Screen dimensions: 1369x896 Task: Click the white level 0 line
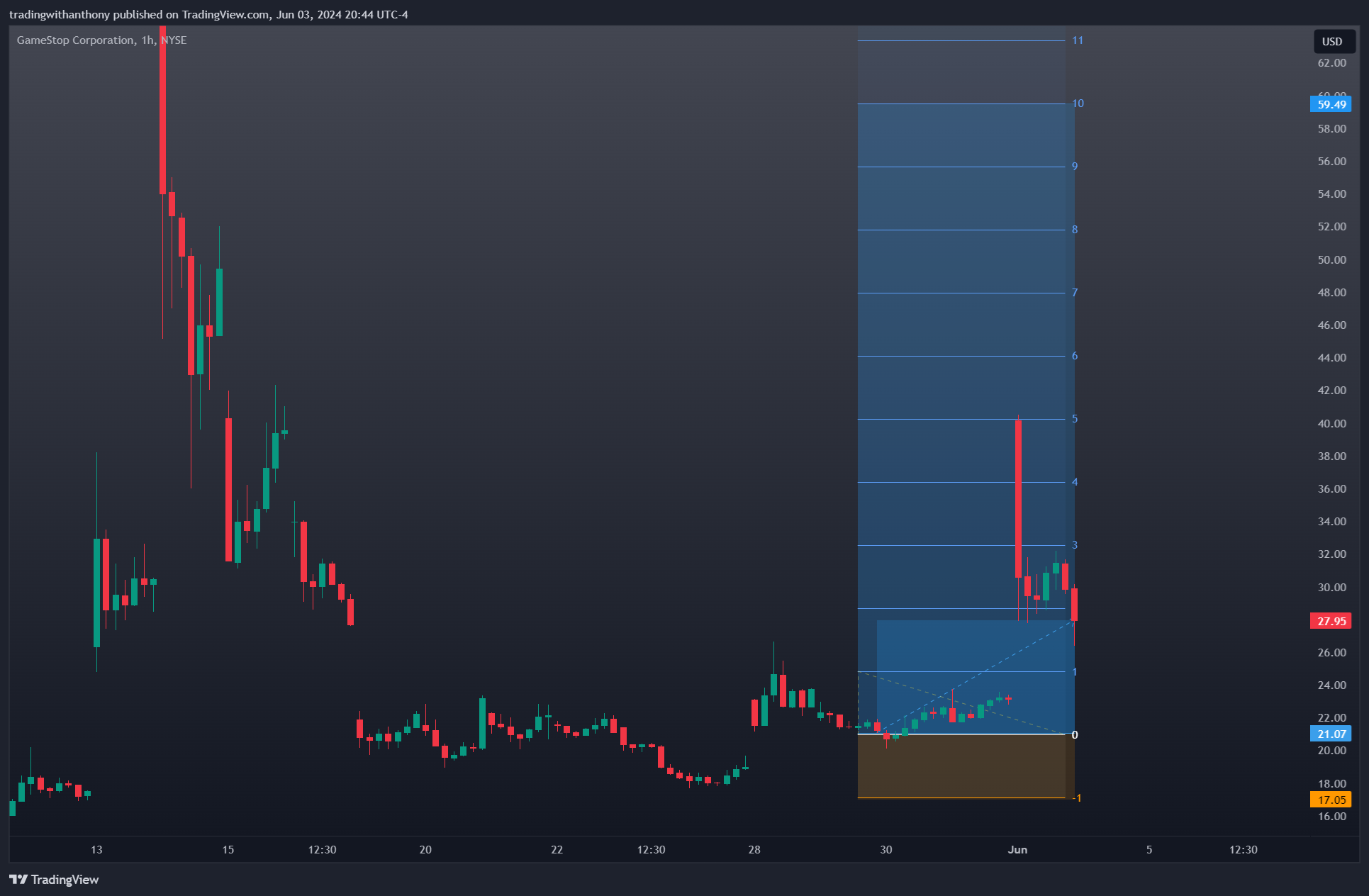[x=961, y=734]
